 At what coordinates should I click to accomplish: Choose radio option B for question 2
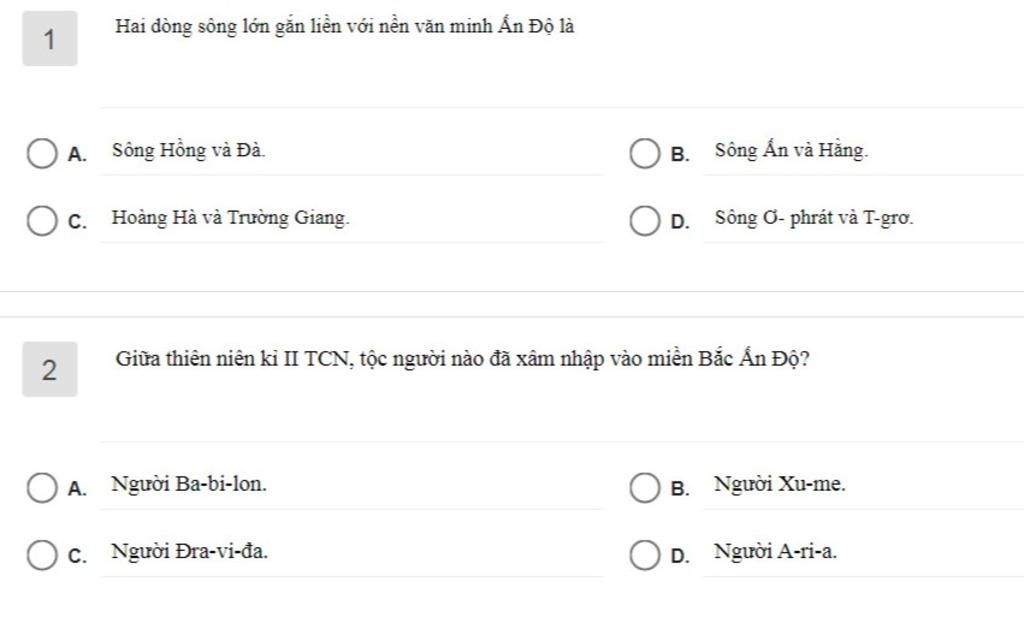coord(644,488)
